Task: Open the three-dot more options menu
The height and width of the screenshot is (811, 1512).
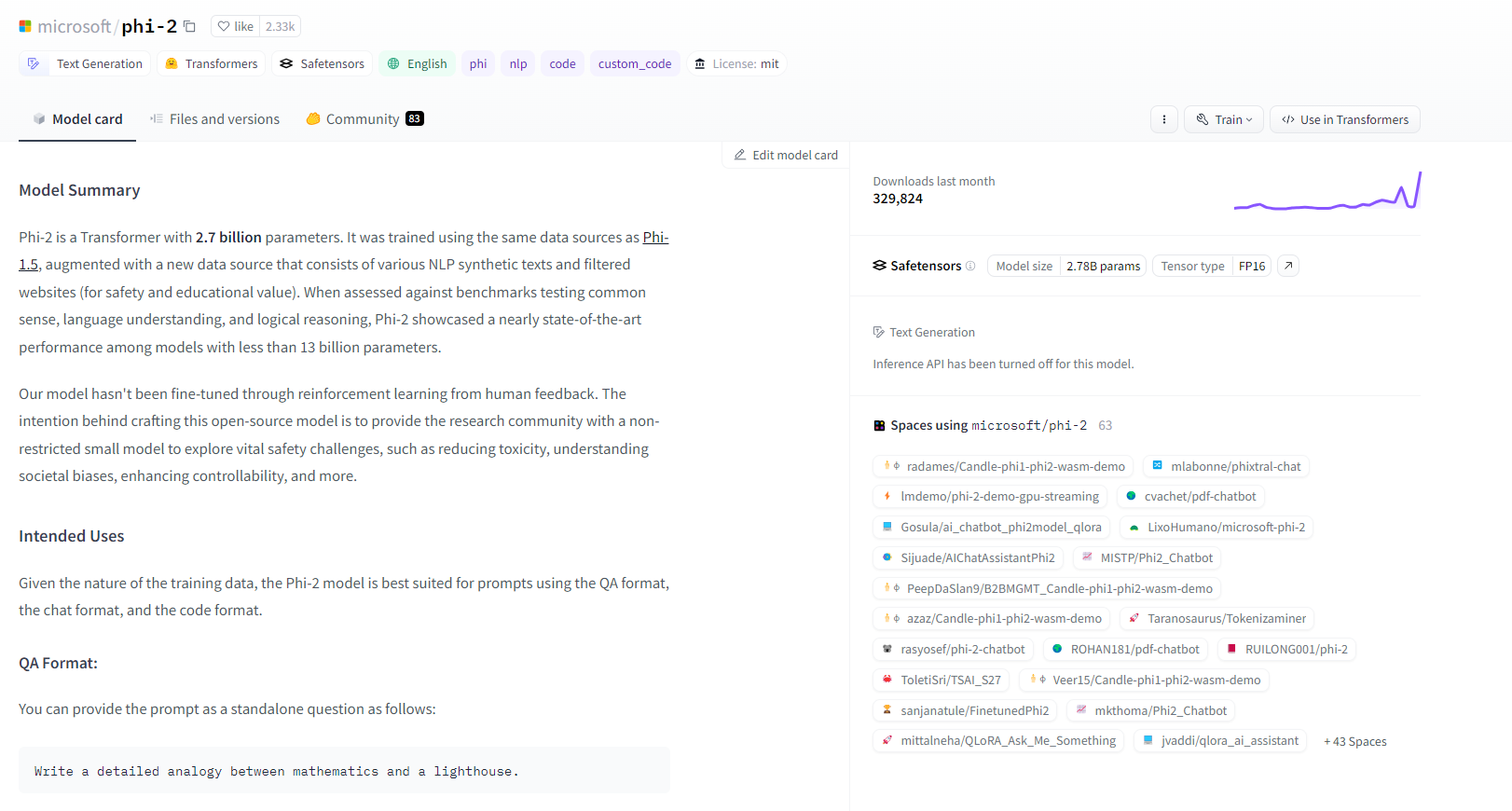Action: coord(1164,119)
